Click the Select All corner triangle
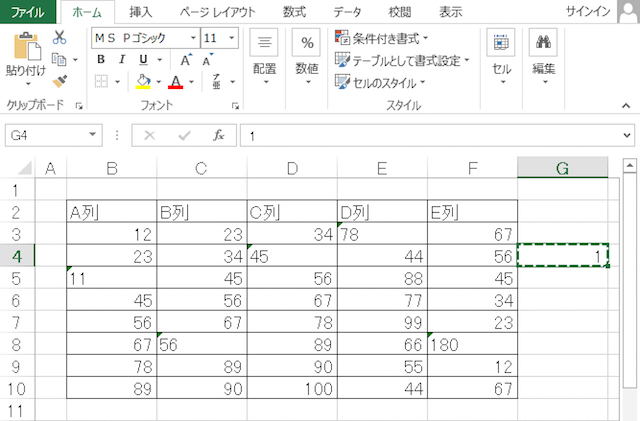 (25, 167)
